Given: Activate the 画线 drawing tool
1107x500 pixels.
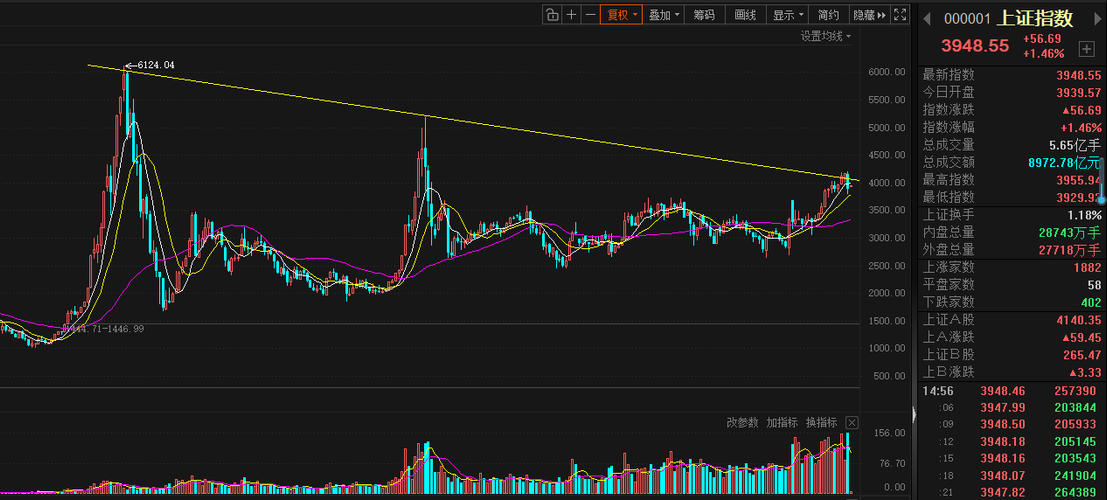Looking at the screenshot, I should pyautogui.click(x=745, y=14).
